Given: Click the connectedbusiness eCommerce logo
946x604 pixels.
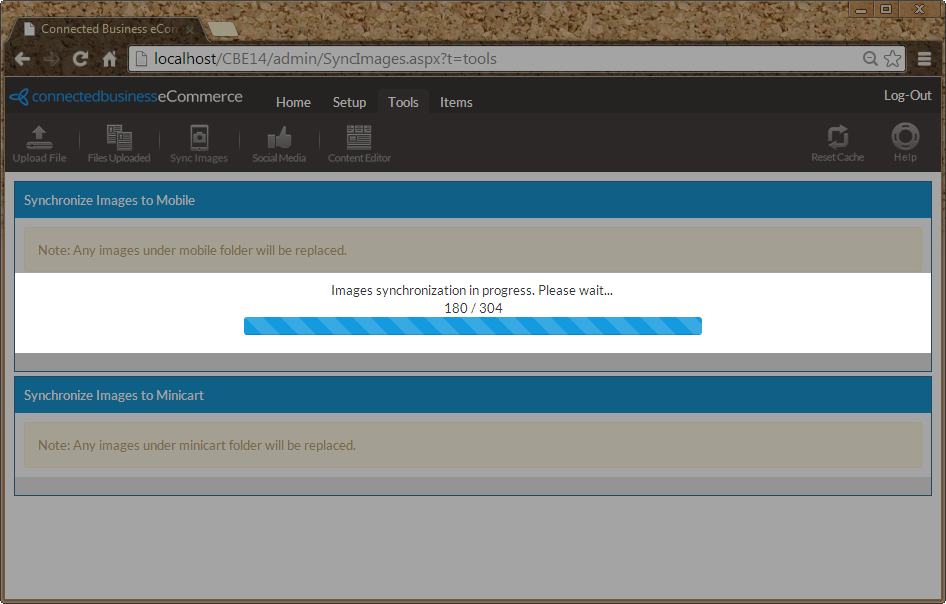Looking at the screenshot, I should point(126,97).
